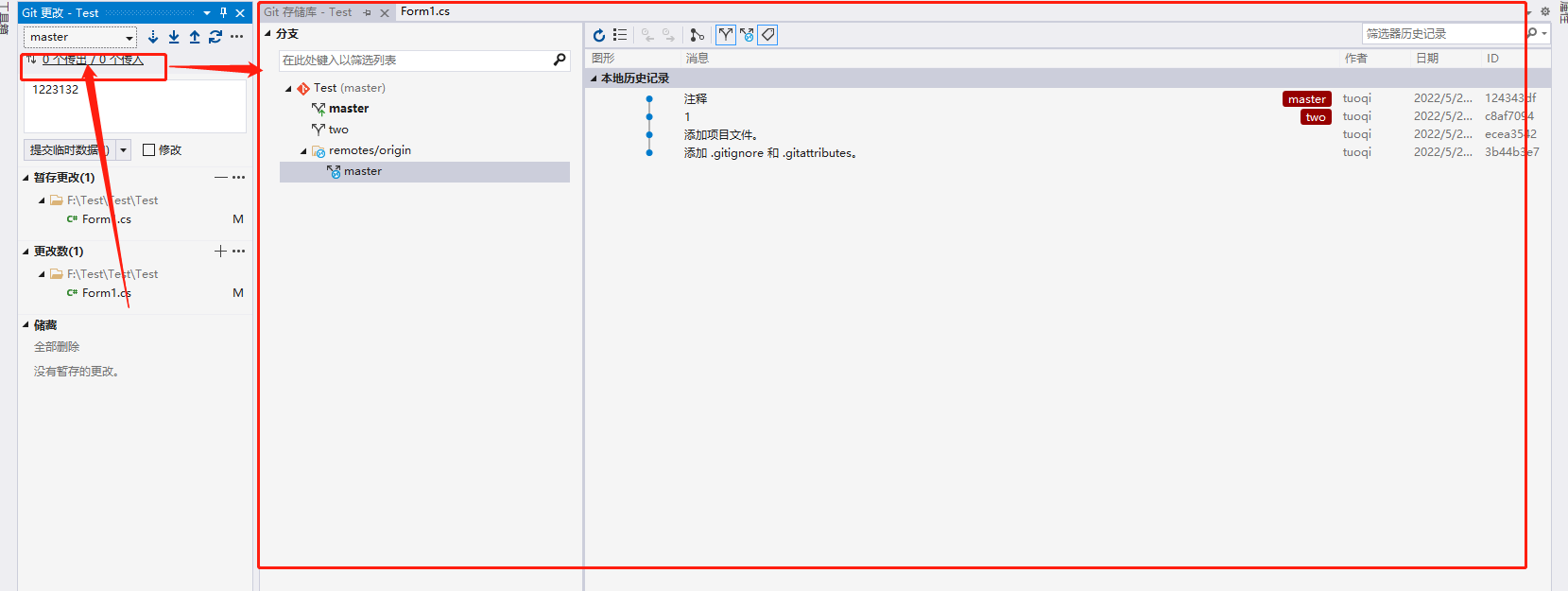Click the 作者 column header

pyautogui.click(x=1356, y=59)
